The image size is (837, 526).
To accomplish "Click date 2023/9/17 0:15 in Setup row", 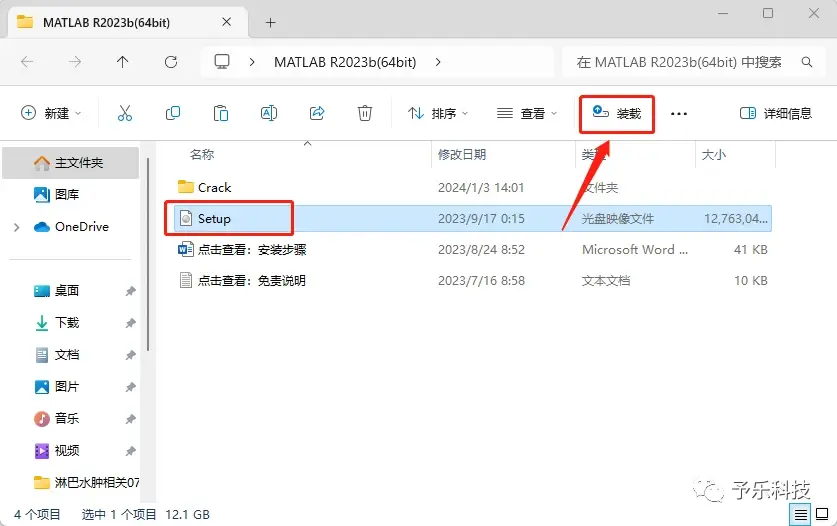I will (481, 218).
